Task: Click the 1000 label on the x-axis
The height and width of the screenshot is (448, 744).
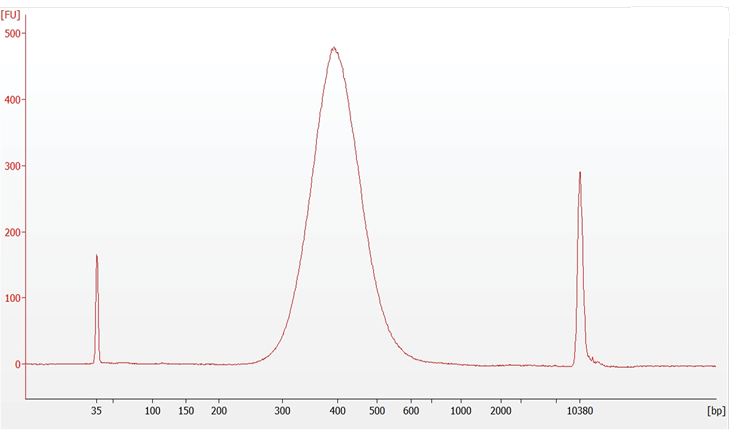Action: click(x=461, y=410)
